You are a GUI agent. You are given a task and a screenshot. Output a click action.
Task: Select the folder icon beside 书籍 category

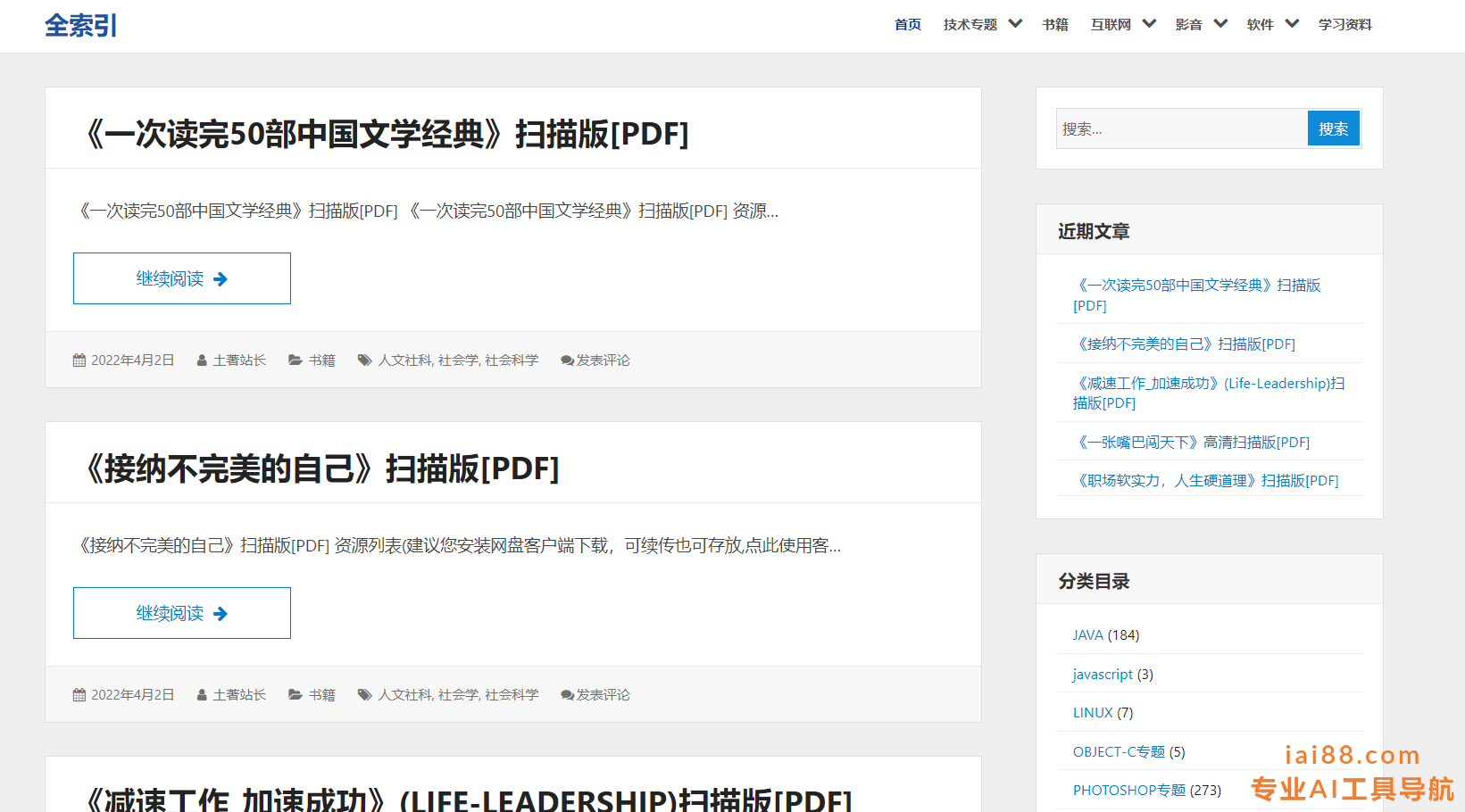point(295,360)
